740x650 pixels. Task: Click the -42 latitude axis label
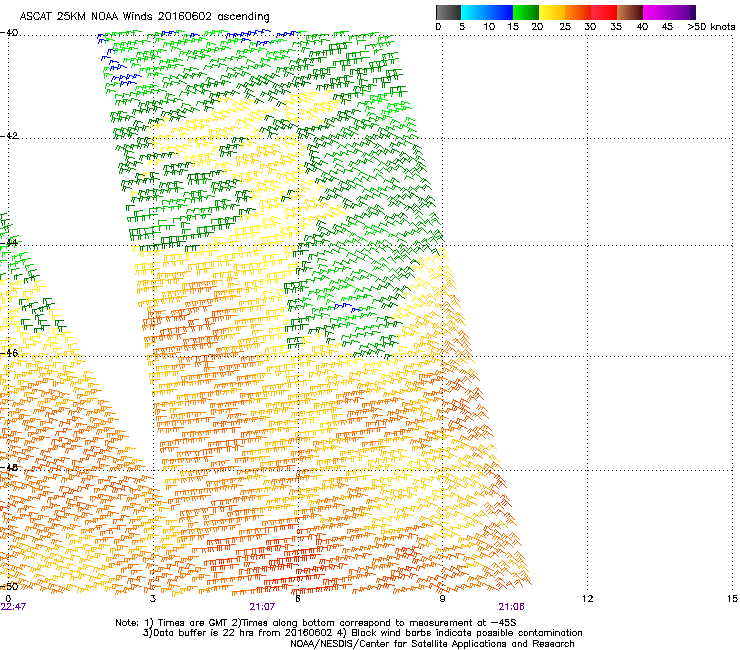click(9, 135)
